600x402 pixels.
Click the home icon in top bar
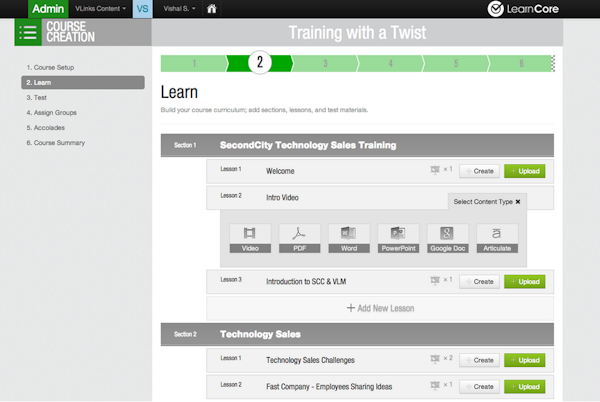pyautogui.click(x=212, y=10)
